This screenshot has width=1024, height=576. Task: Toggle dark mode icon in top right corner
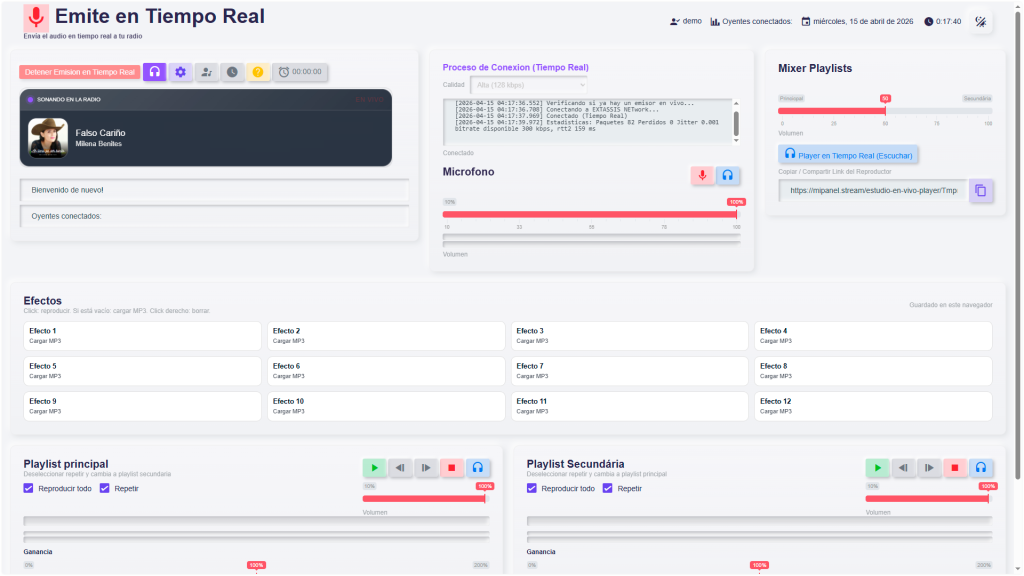981,21
